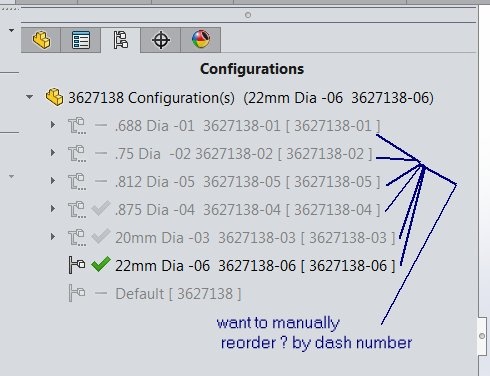
Task: Select the ConfigurationManager tab
Action: tap(120, 40)
